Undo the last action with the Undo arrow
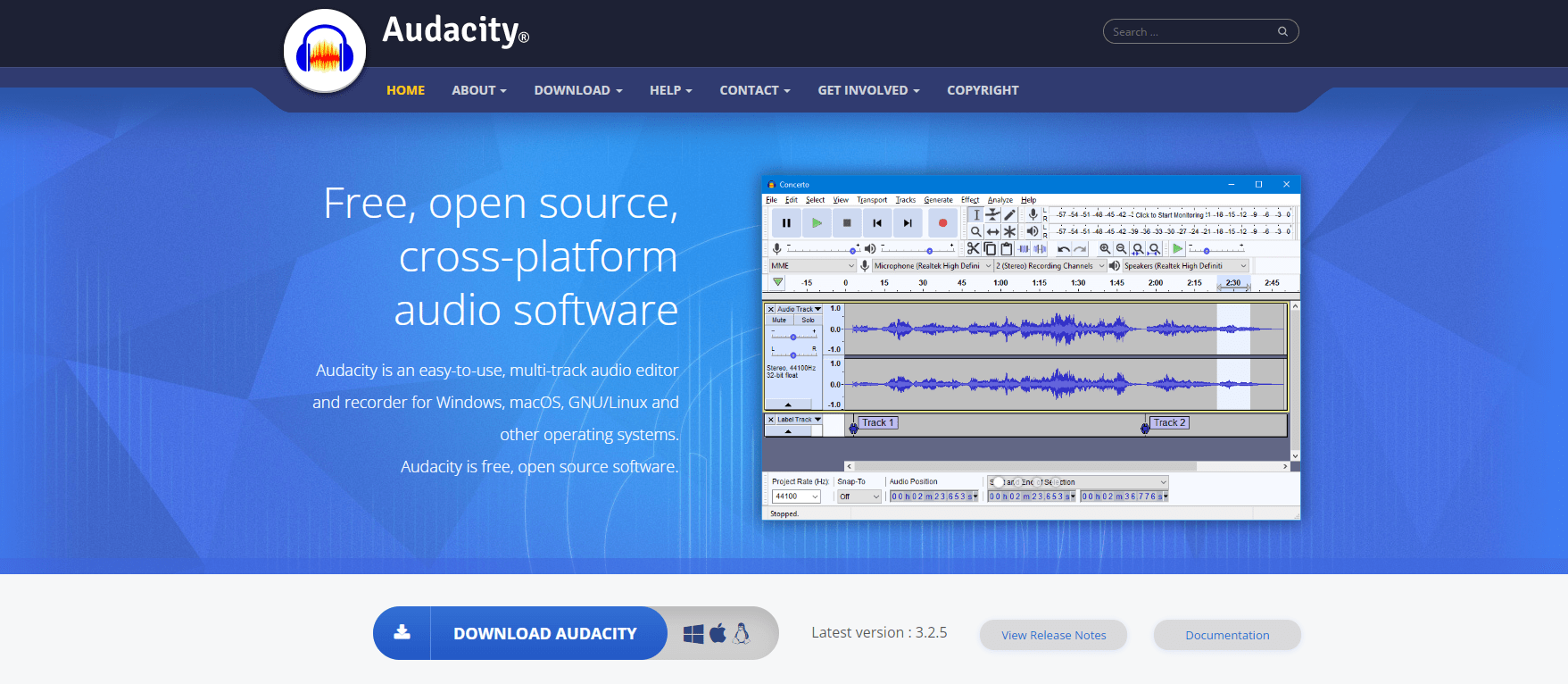Image resolution: width=1568 pixels, height=684 pixels. (x=1064, y=249)
